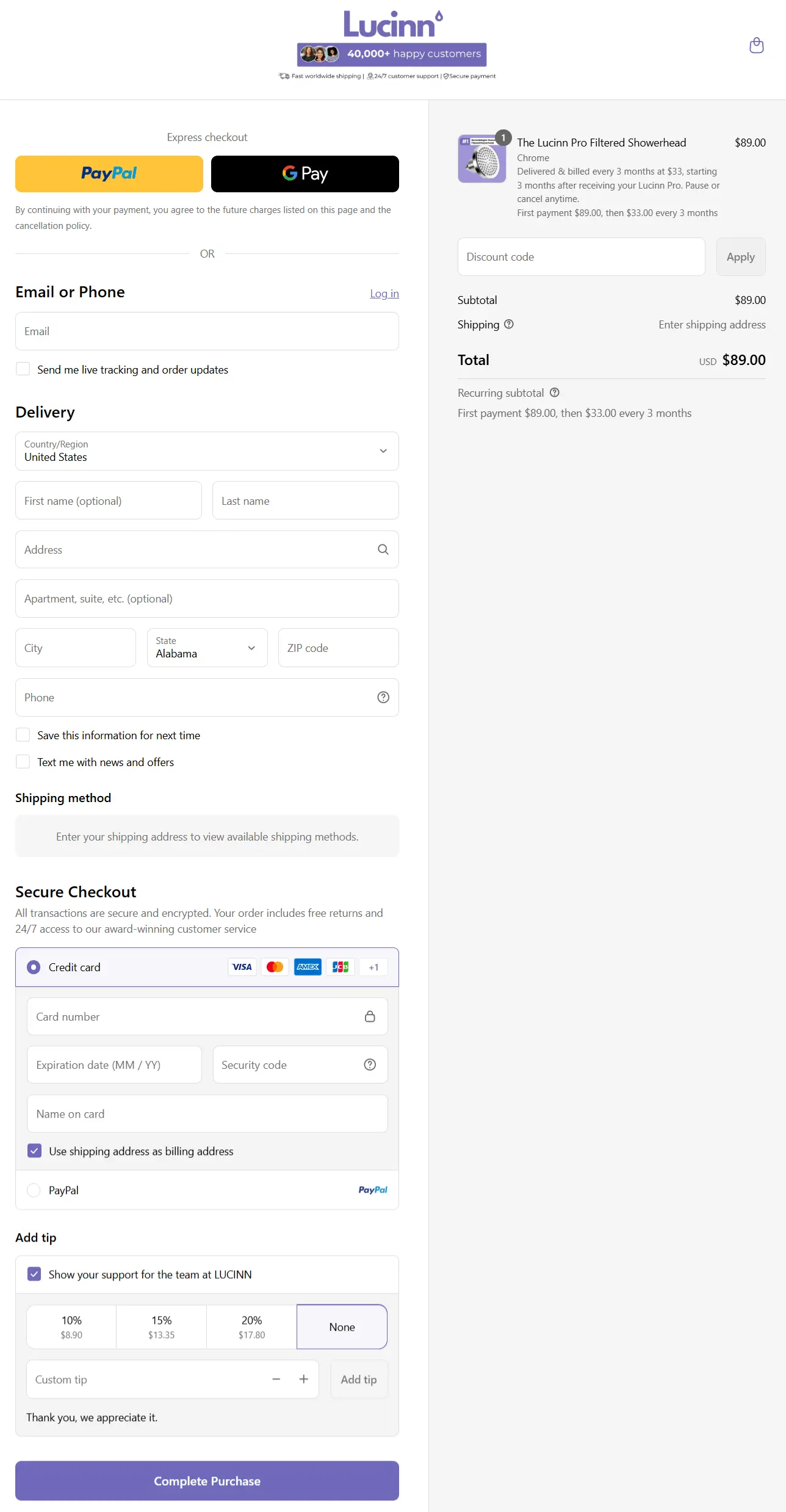Focus the Discount code field
Screen dimensions: 786x1512
pyautogui.click(x=582, y=257)
